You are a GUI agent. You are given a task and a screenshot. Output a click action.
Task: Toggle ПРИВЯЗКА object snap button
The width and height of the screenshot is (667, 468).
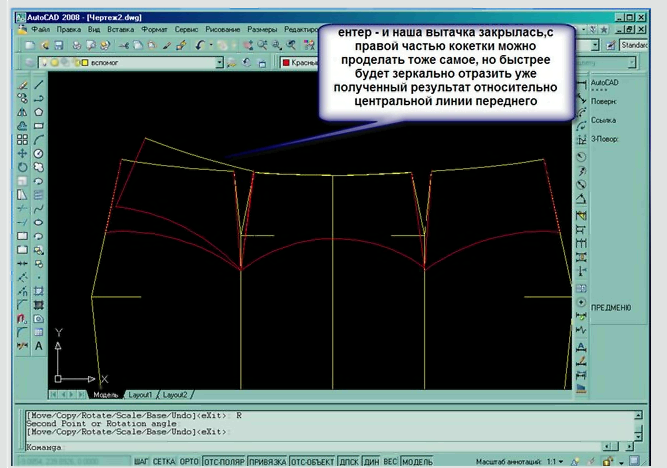tap(264, 461)
